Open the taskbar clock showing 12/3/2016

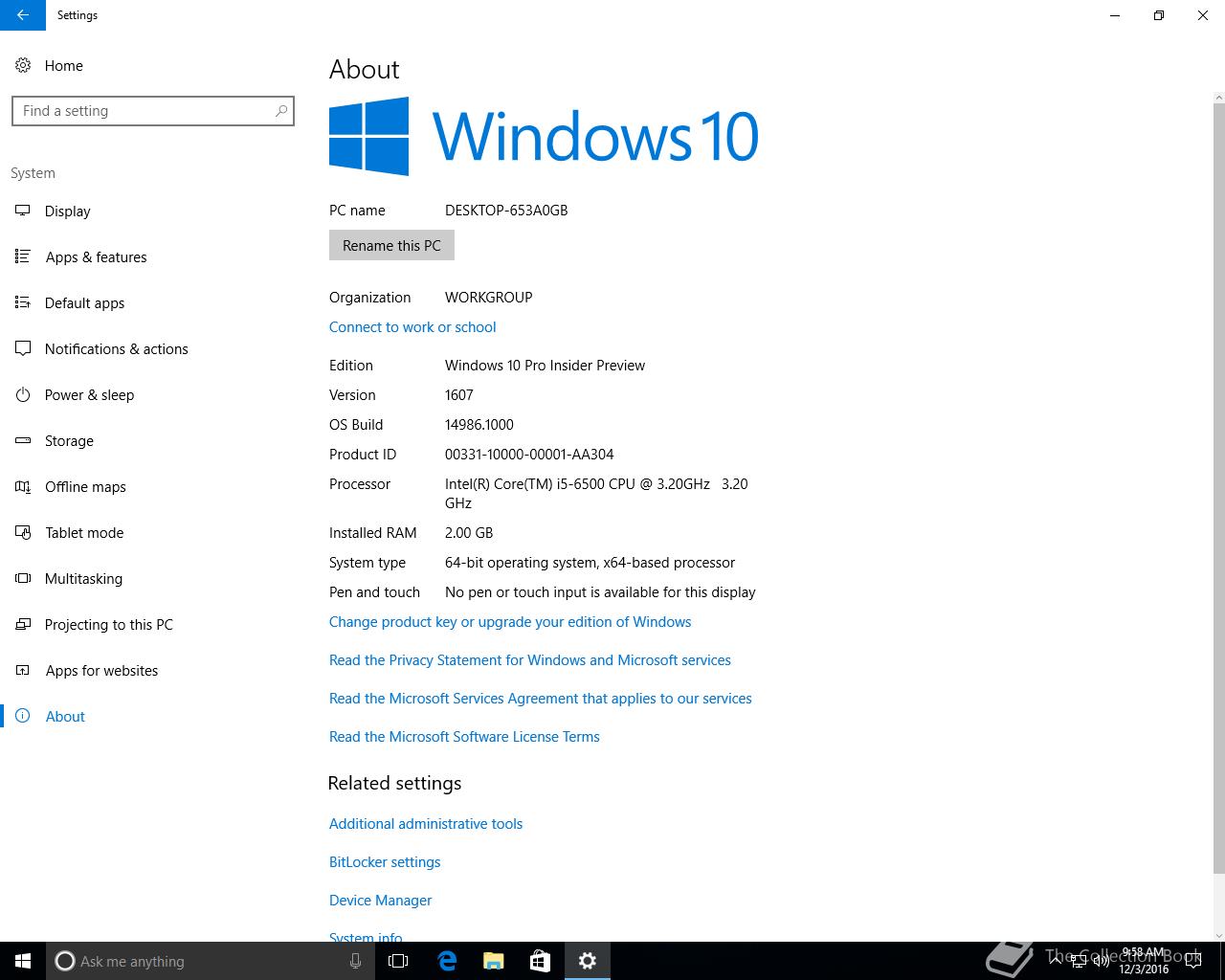coord(1144,961)
